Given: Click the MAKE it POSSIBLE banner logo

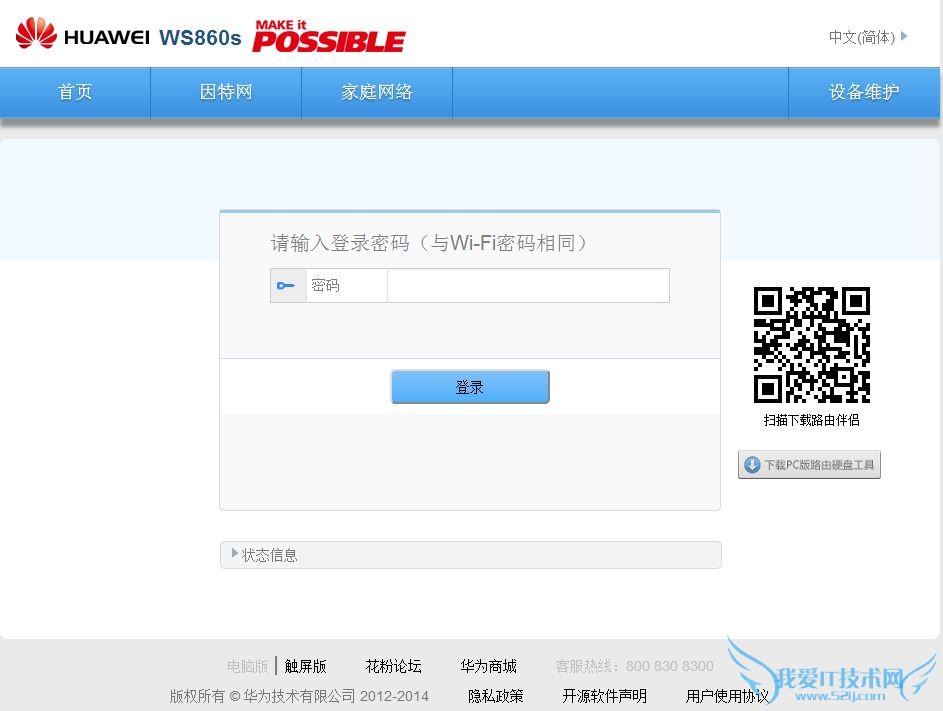Looking at the screenshot, I should point(329,36).
